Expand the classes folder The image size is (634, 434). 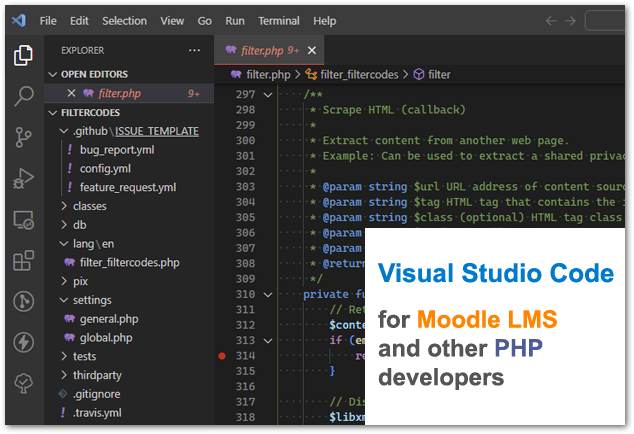(89, 206)
